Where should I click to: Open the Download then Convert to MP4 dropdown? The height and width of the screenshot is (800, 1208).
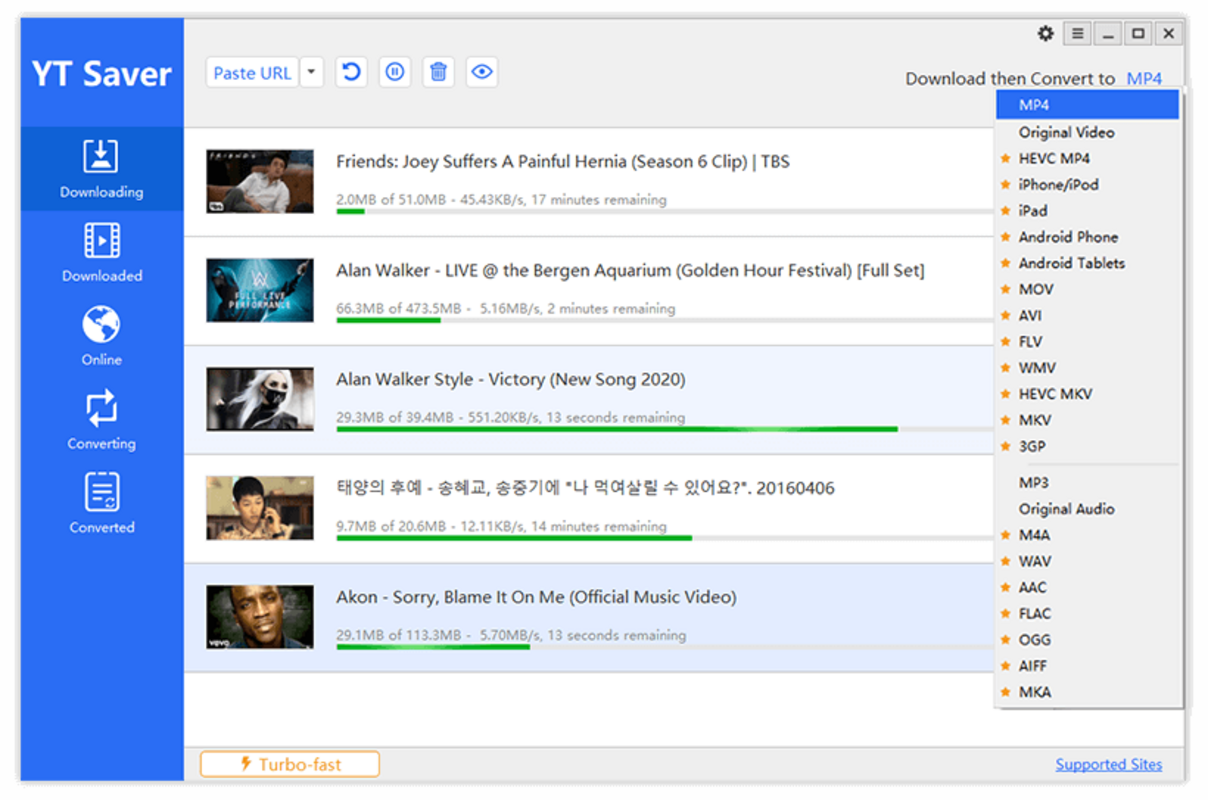1144,78
